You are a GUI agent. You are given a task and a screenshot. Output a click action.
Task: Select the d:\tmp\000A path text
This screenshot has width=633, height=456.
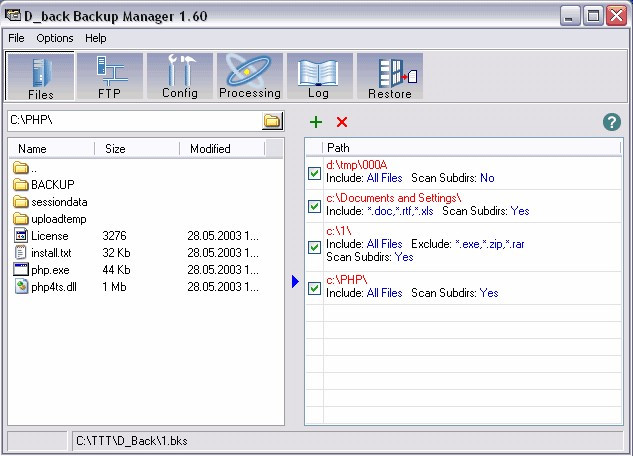(x=356, y=165)
